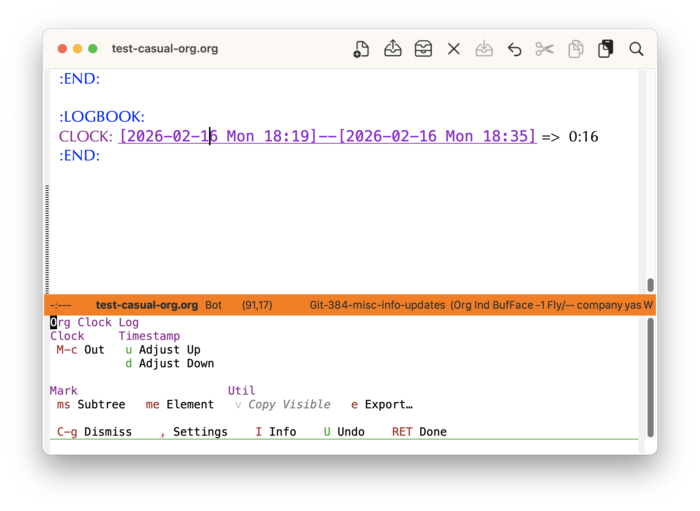Screen dimensions: 700x511
Task: Click the -:--- modified status indicator
Action: pyautogui.click(x=61, y=305)
